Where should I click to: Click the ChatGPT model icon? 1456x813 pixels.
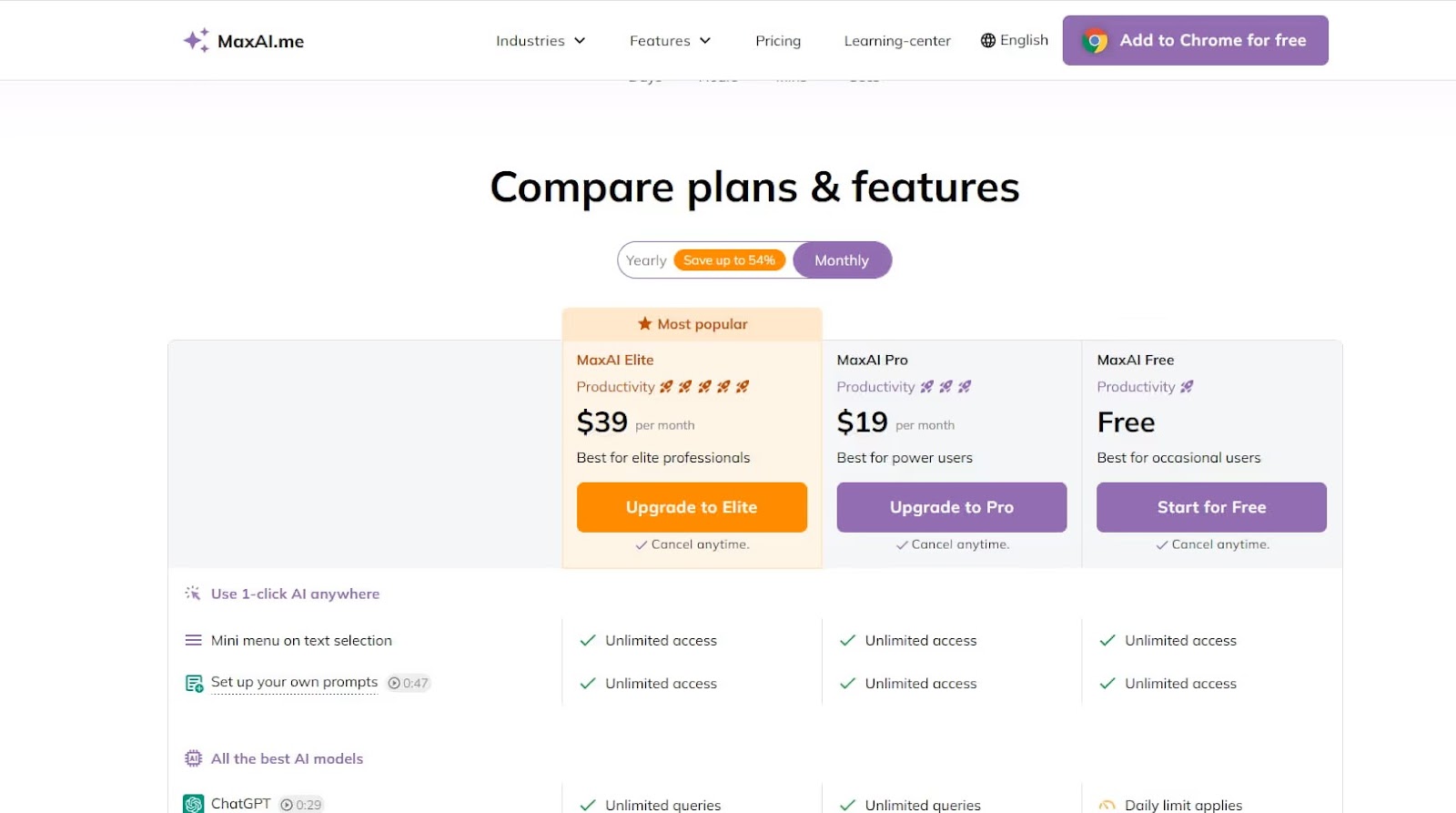tap(193, 804)
